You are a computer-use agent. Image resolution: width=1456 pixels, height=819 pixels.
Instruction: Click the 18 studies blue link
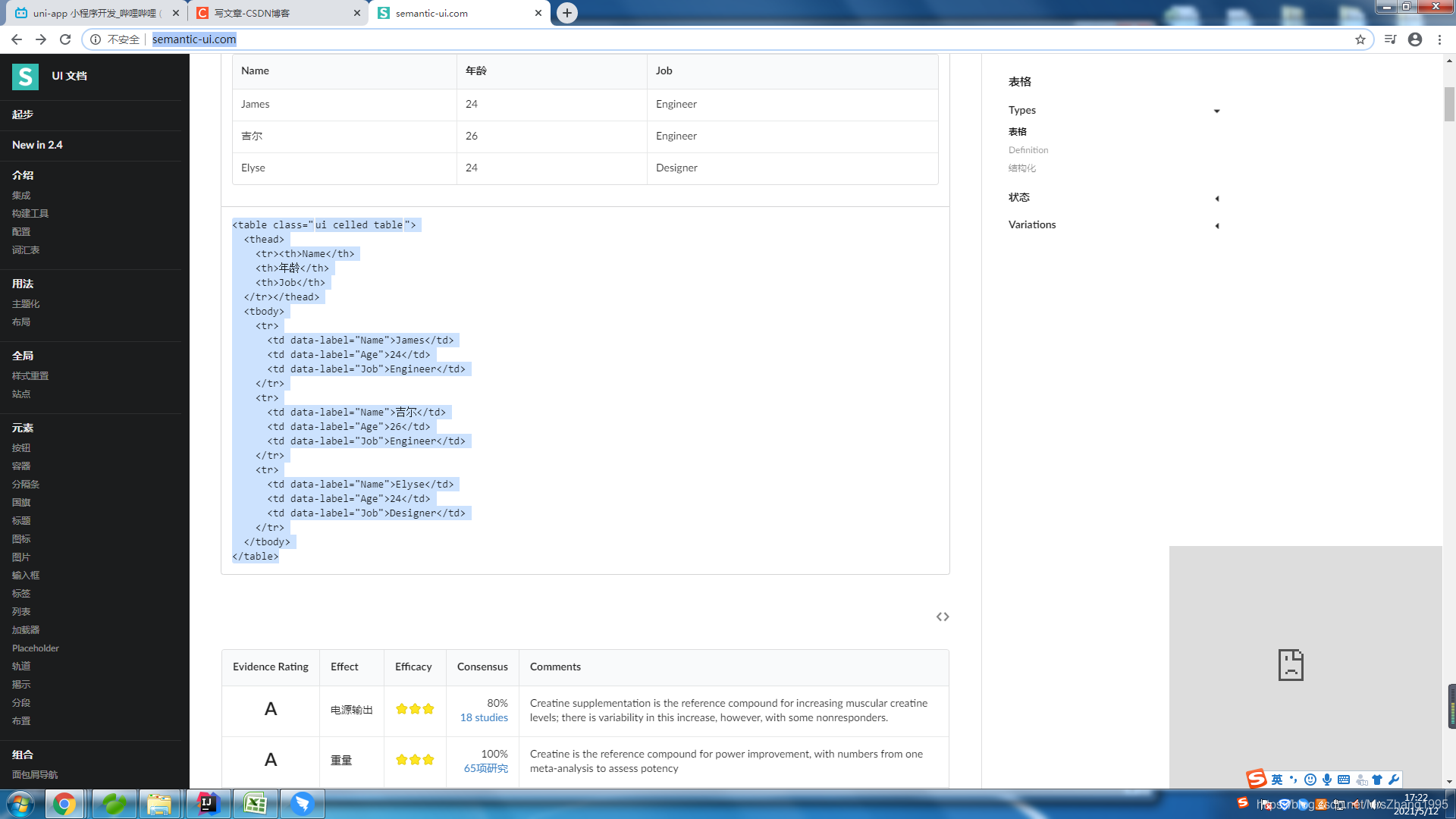(x=484, y=717)
